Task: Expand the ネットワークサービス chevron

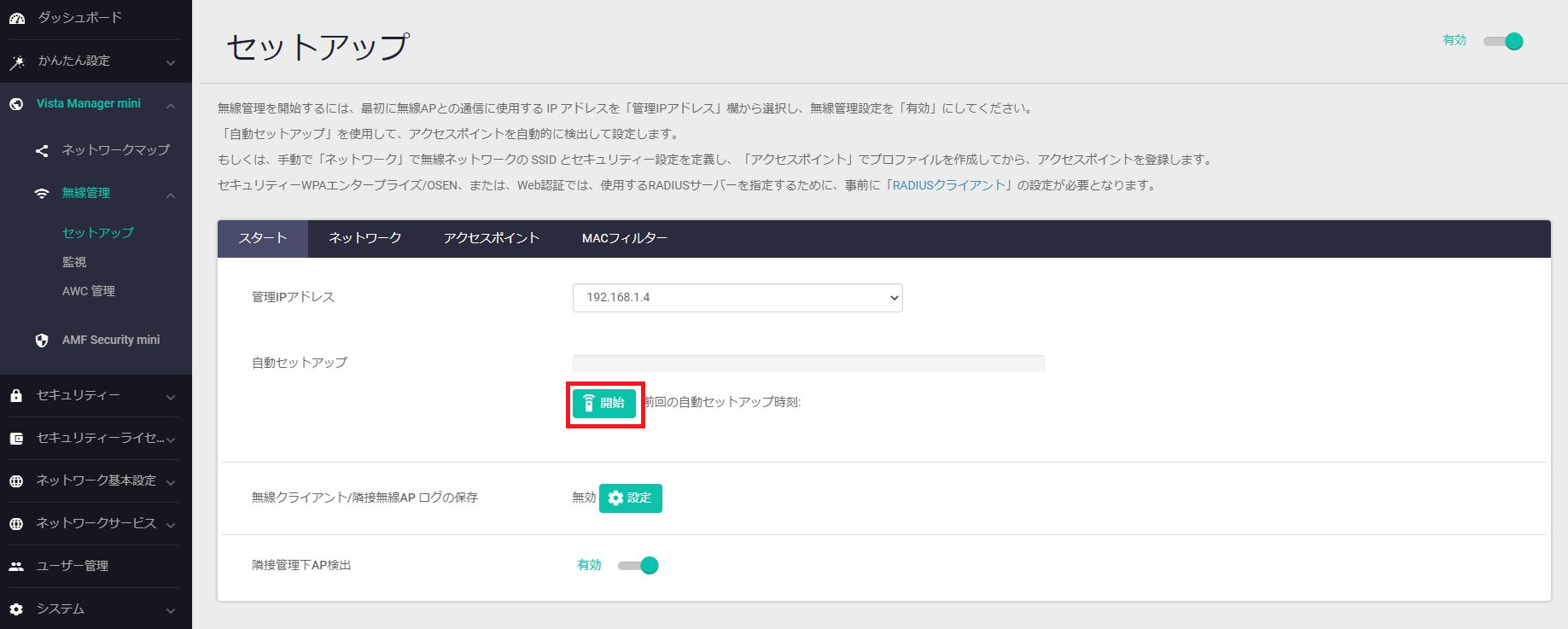Action: (171, 525)
